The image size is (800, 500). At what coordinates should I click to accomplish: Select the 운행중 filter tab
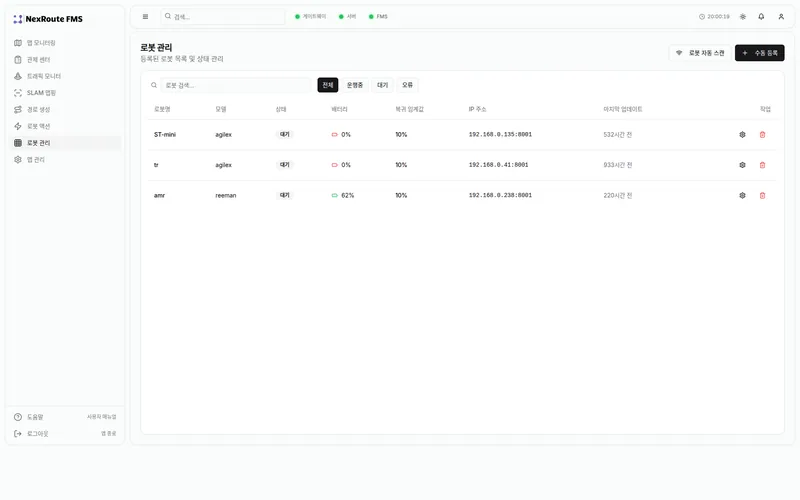tap(355, 85)
